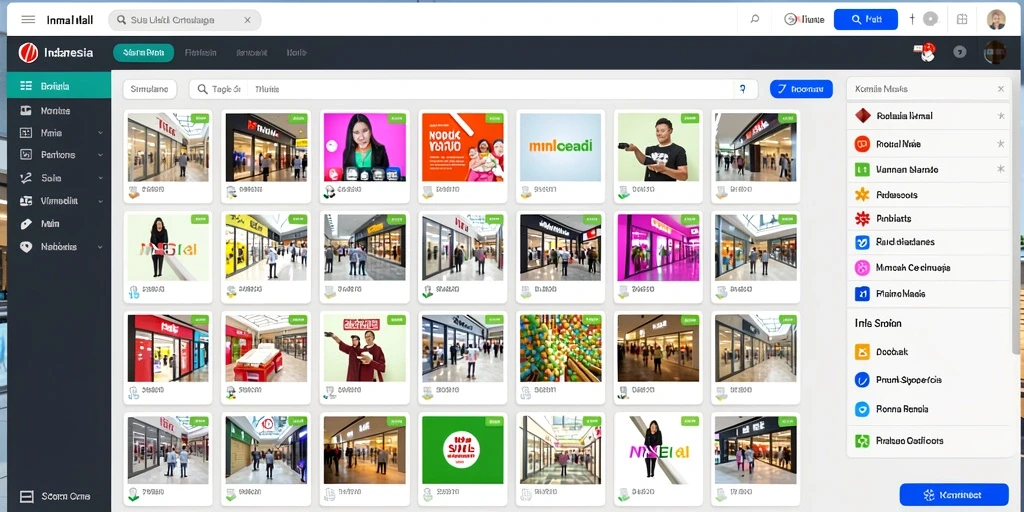The height and width of the screenshot is (512, 1024).
Task: Select the red diamond icon in right panel
Action: [x=862, y=116]
